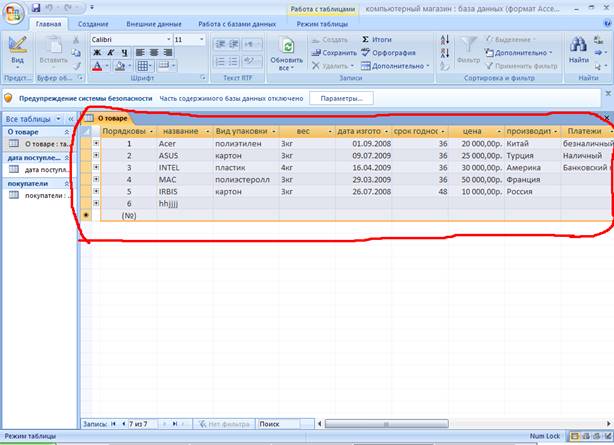Click Сохранить in the Записи group
614x445 pixels.
333,52
